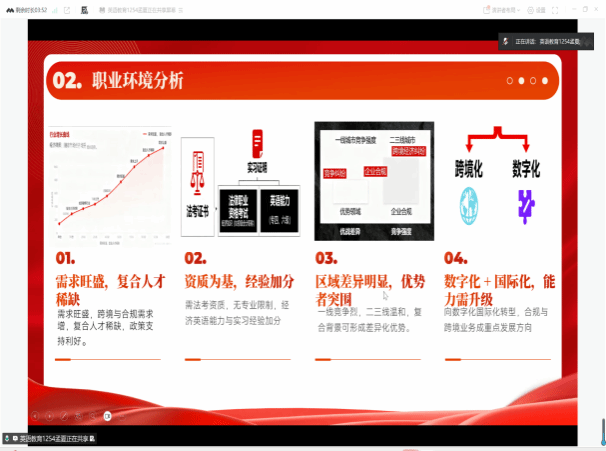This screenshot has width=606, height=451.
Task: Click the 职业环境分析 slide title
Action: coord(137,81)
